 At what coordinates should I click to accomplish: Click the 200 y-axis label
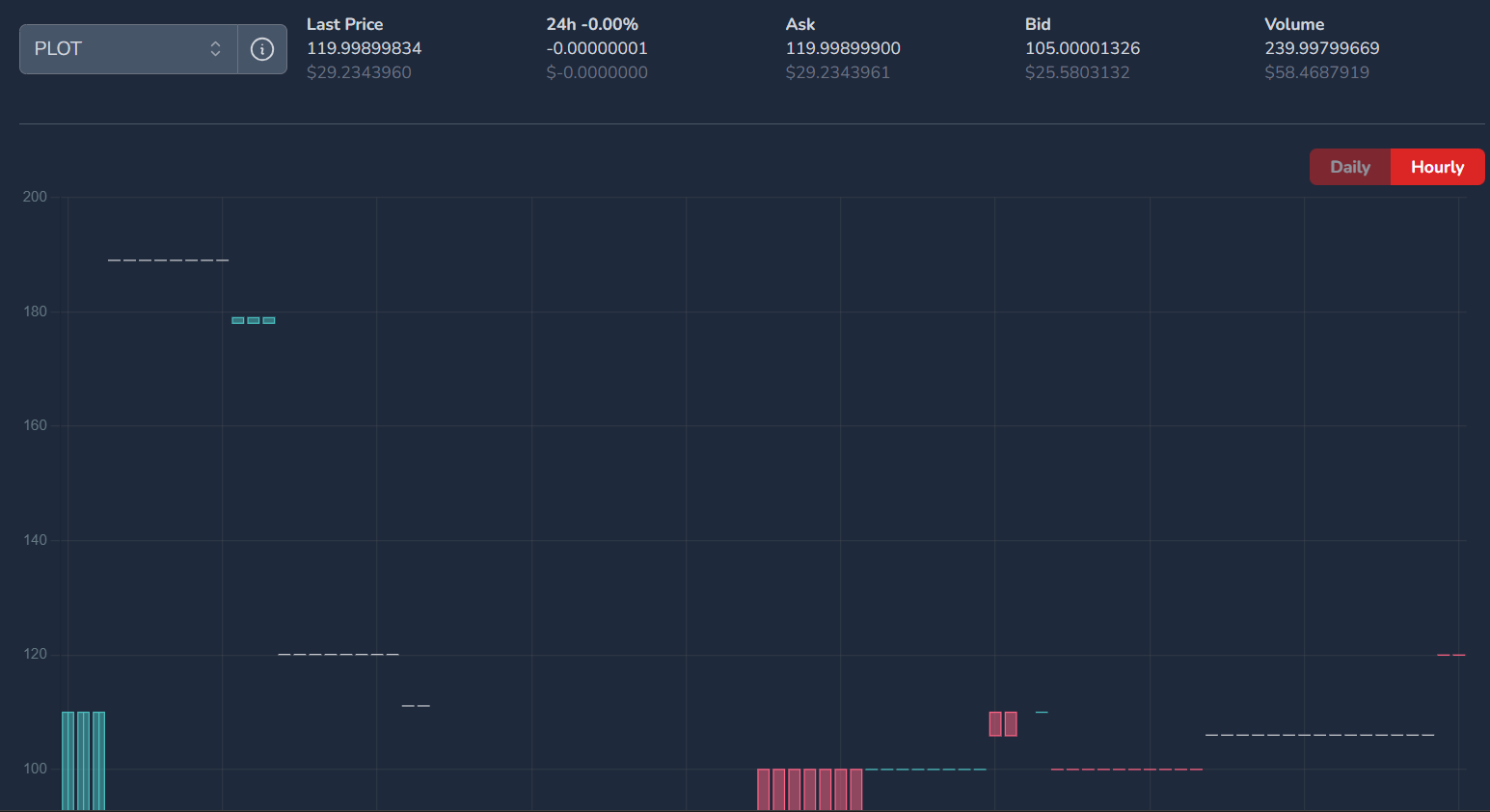(x=35, y=197)
